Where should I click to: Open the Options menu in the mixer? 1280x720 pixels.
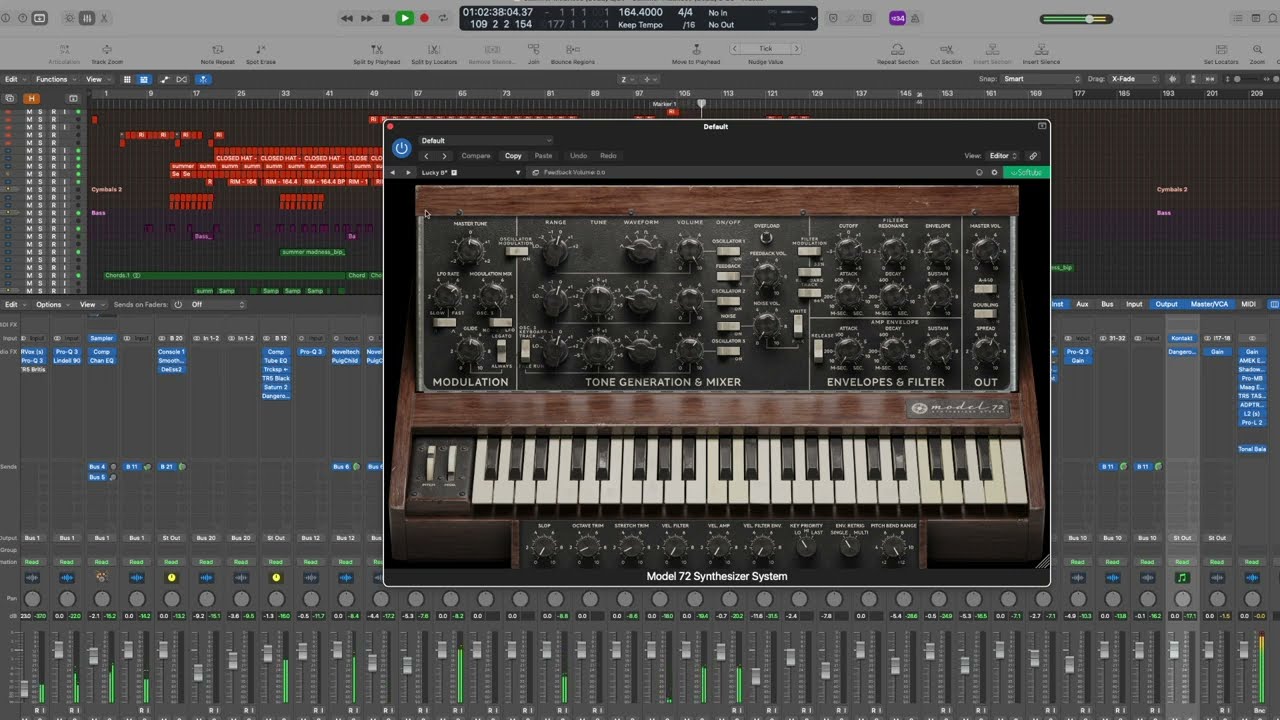(52, 304)
